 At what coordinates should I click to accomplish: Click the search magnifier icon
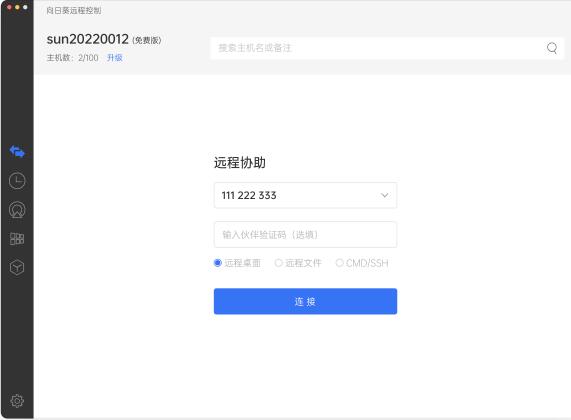coord(552,48)
